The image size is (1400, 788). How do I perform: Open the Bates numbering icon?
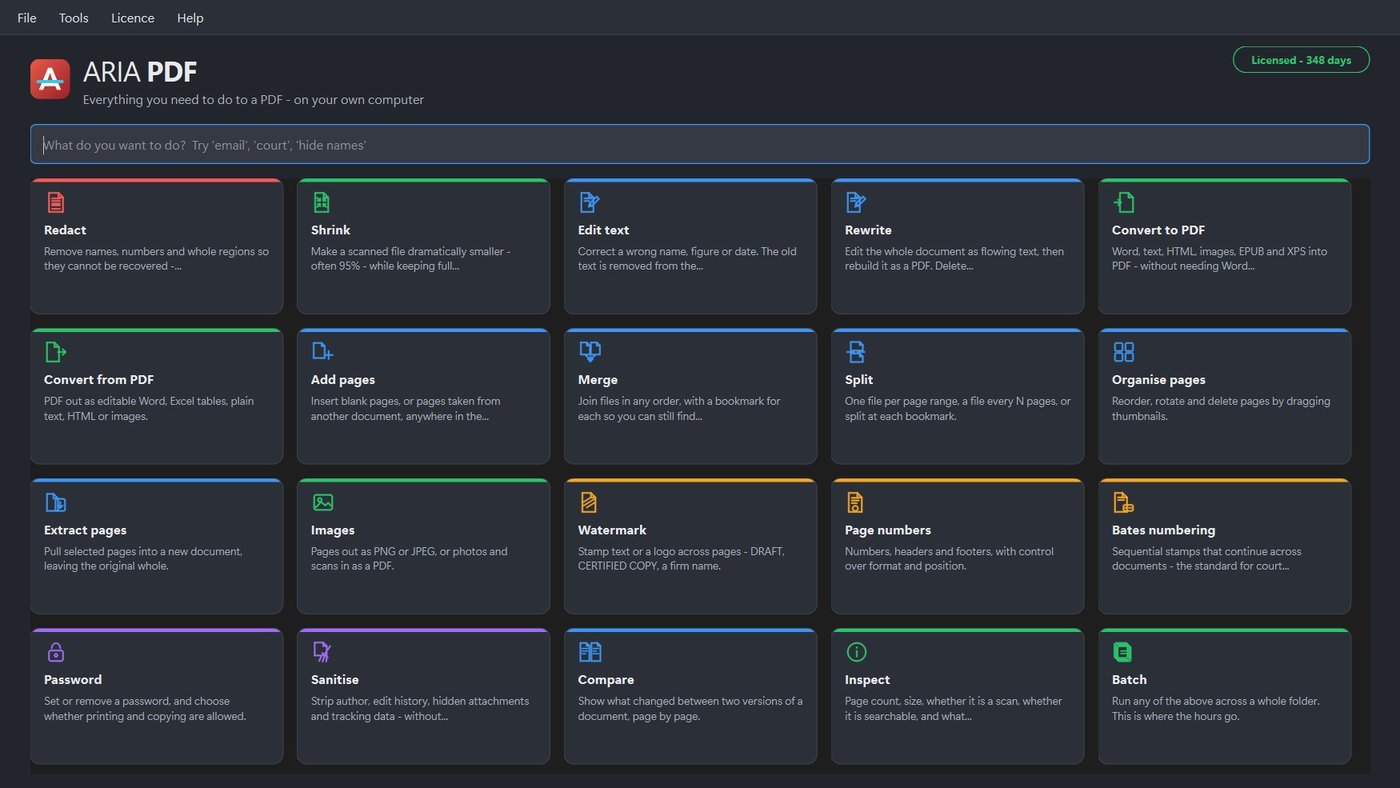[x=1124, y=502]
